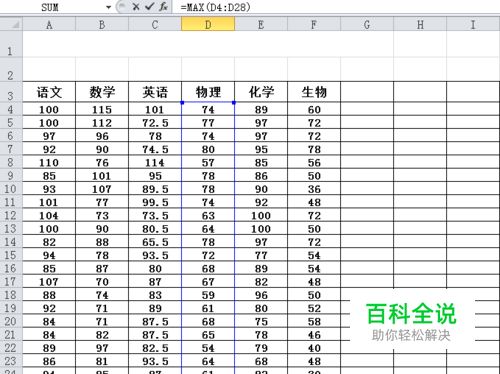The image size is (500, 374).
Task: Expand the Name Box dropdown arrow
Action: point(108,7)
